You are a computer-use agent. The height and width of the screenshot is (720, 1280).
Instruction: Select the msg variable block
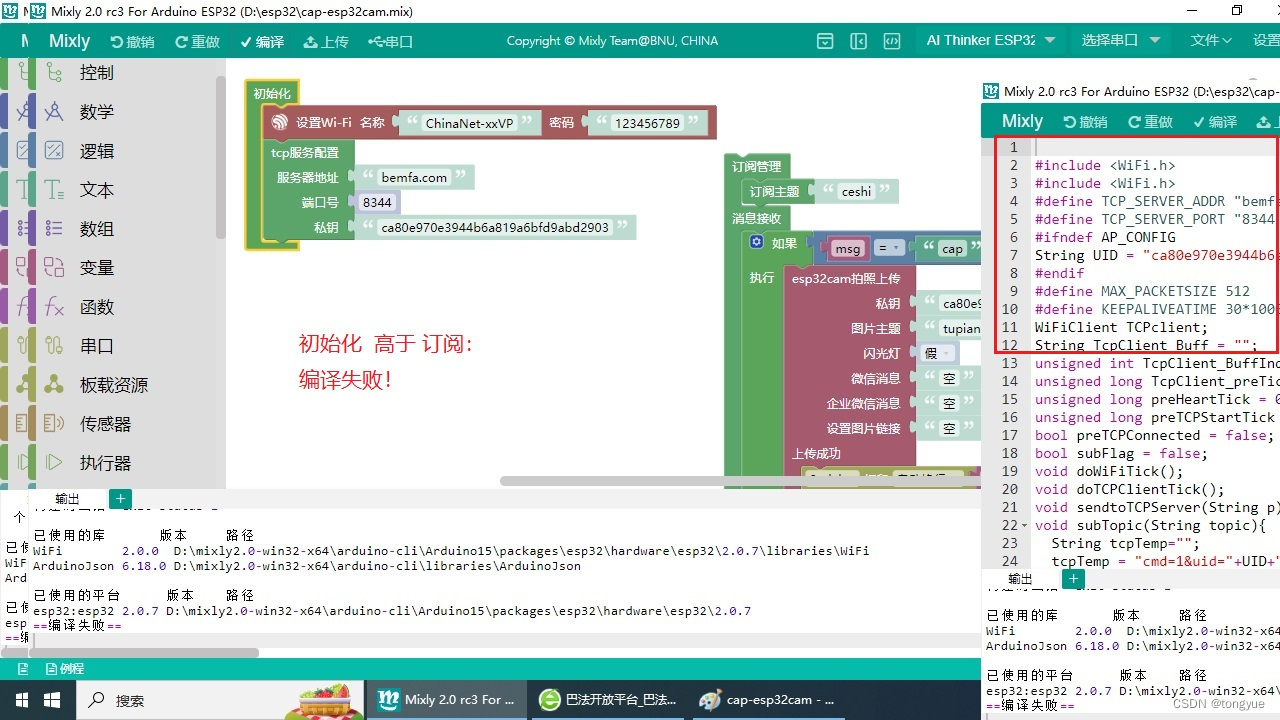[848, 249]
